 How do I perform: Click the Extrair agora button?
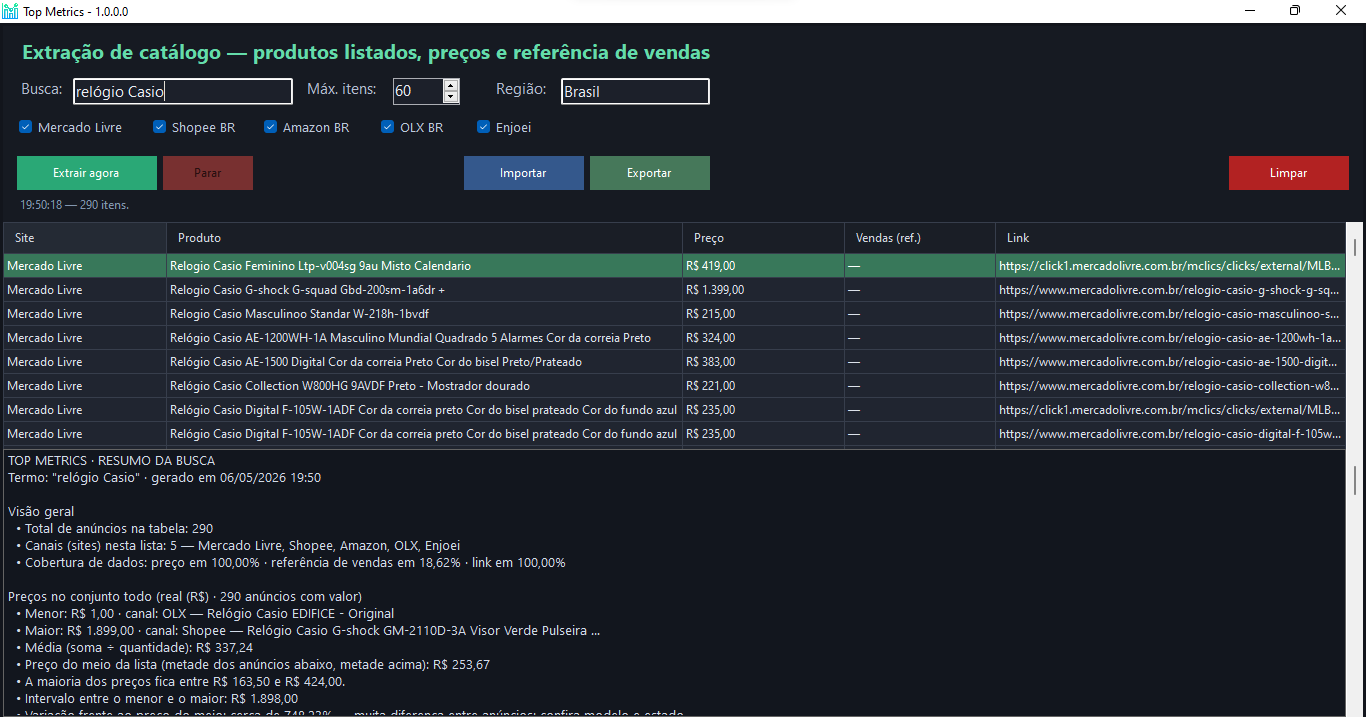[x=87, y=173]
